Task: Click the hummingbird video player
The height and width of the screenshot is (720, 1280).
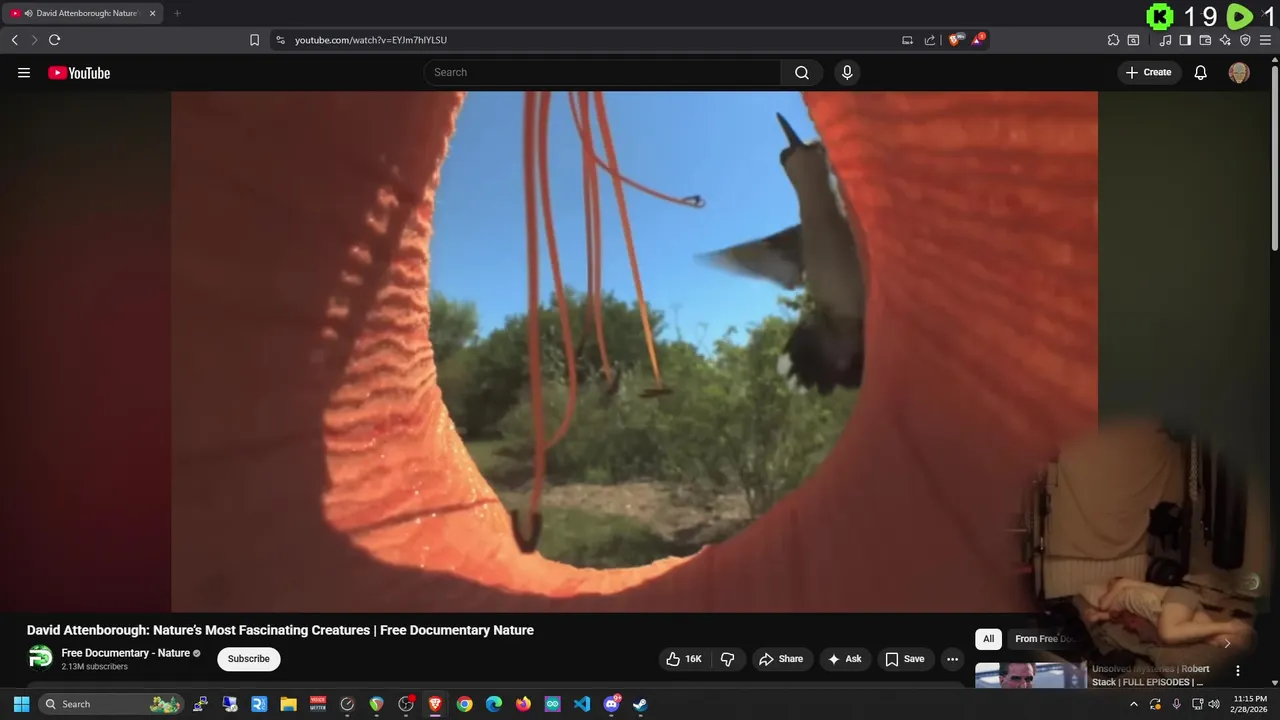Action: (x=634, y=351)
